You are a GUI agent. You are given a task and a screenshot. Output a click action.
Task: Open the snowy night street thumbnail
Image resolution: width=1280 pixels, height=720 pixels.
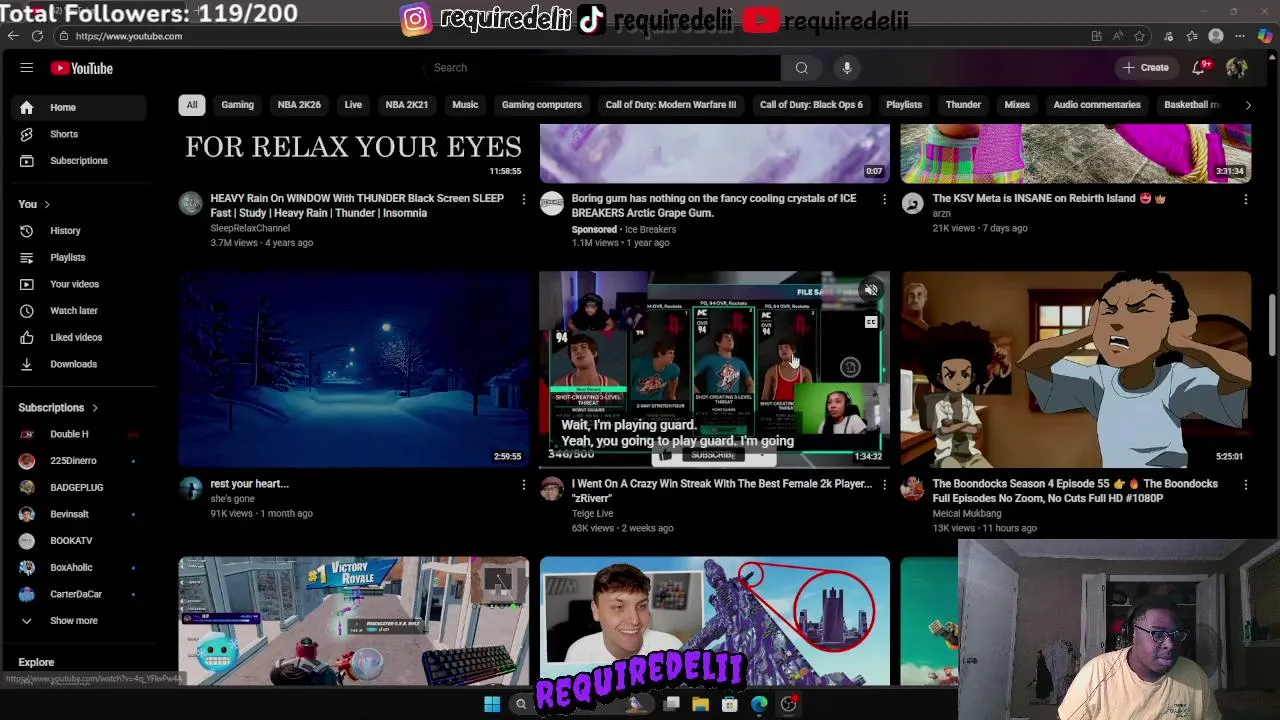click(354, 369)
